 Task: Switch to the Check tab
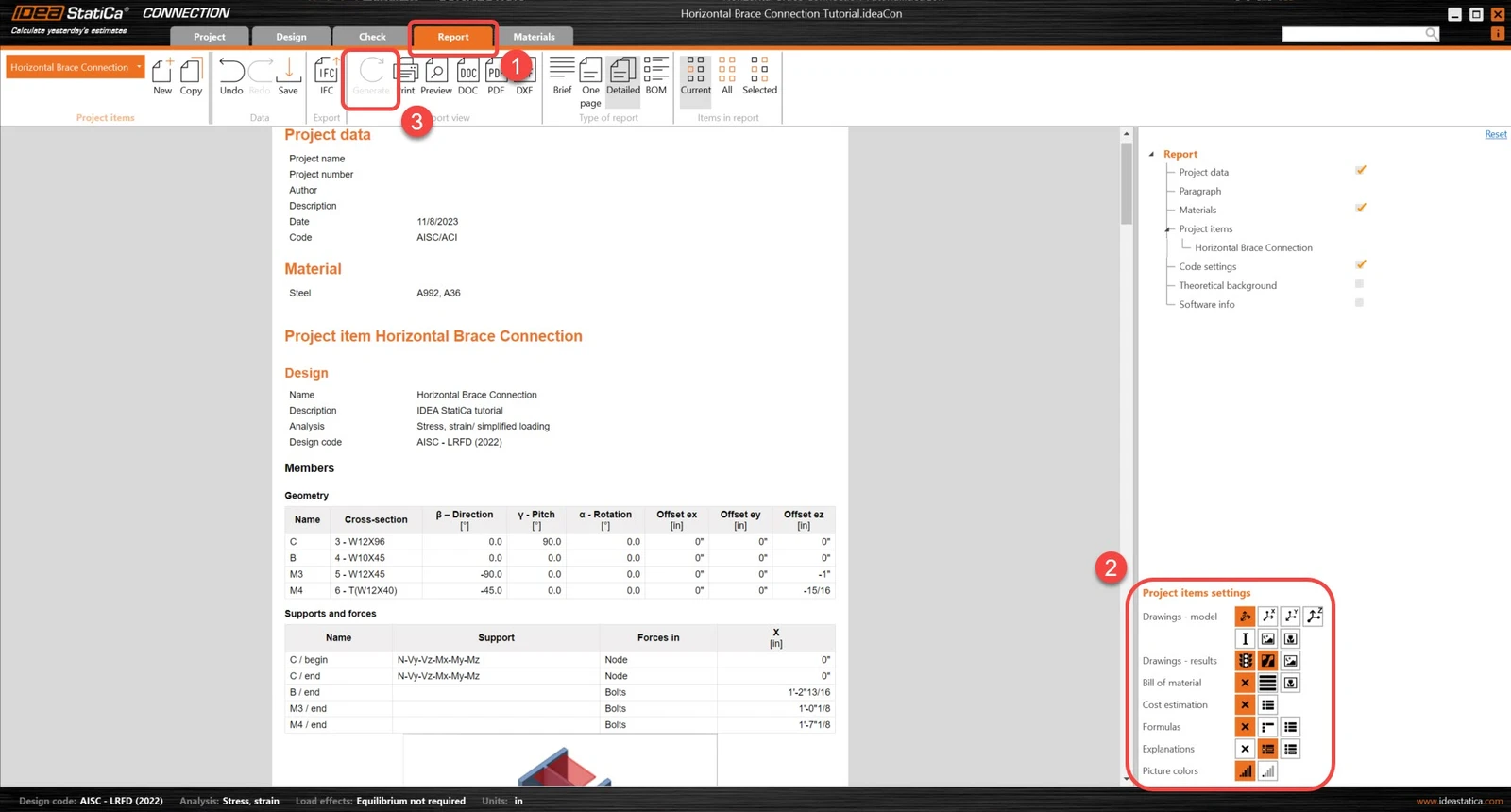pyautogui.click(x=372, y=37)
